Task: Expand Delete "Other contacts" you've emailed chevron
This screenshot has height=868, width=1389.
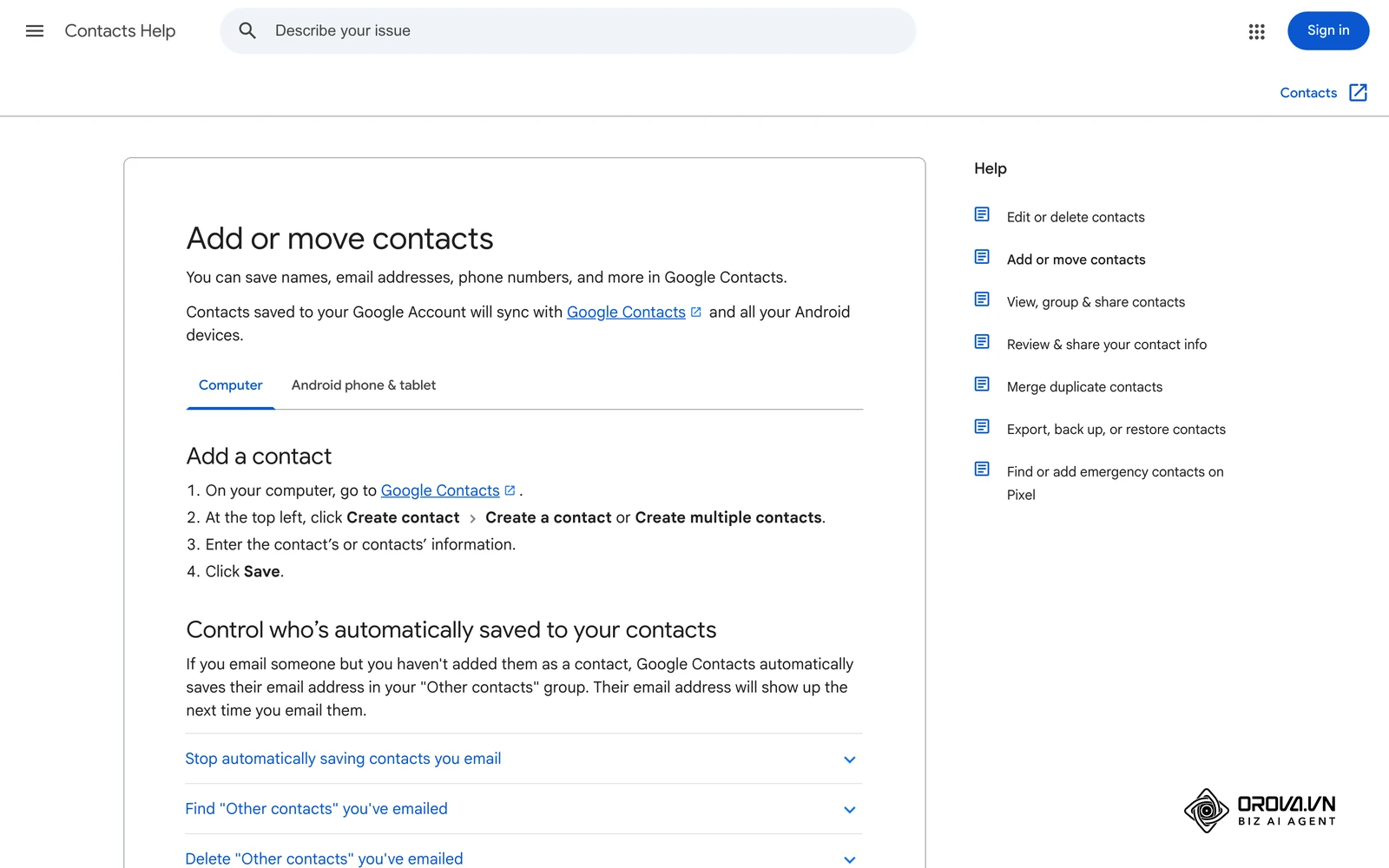Action: click(x=849, y=859)
